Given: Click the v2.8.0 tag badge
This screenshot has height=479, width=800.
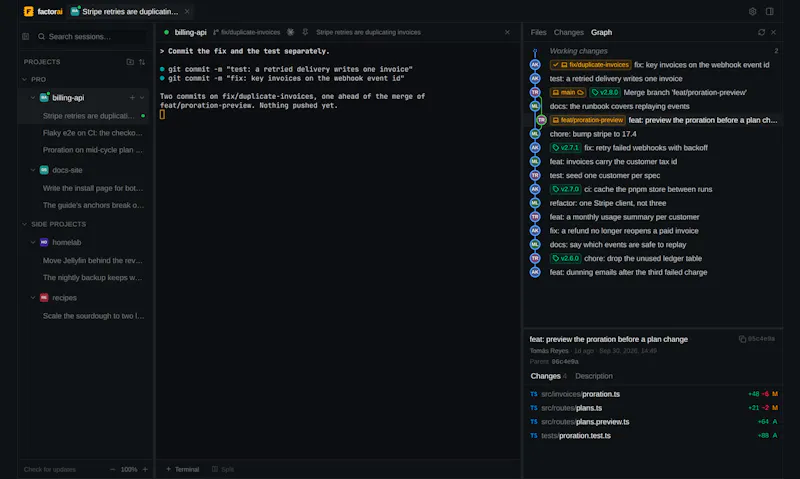Looking at the screenshot, I should point(605,92).
